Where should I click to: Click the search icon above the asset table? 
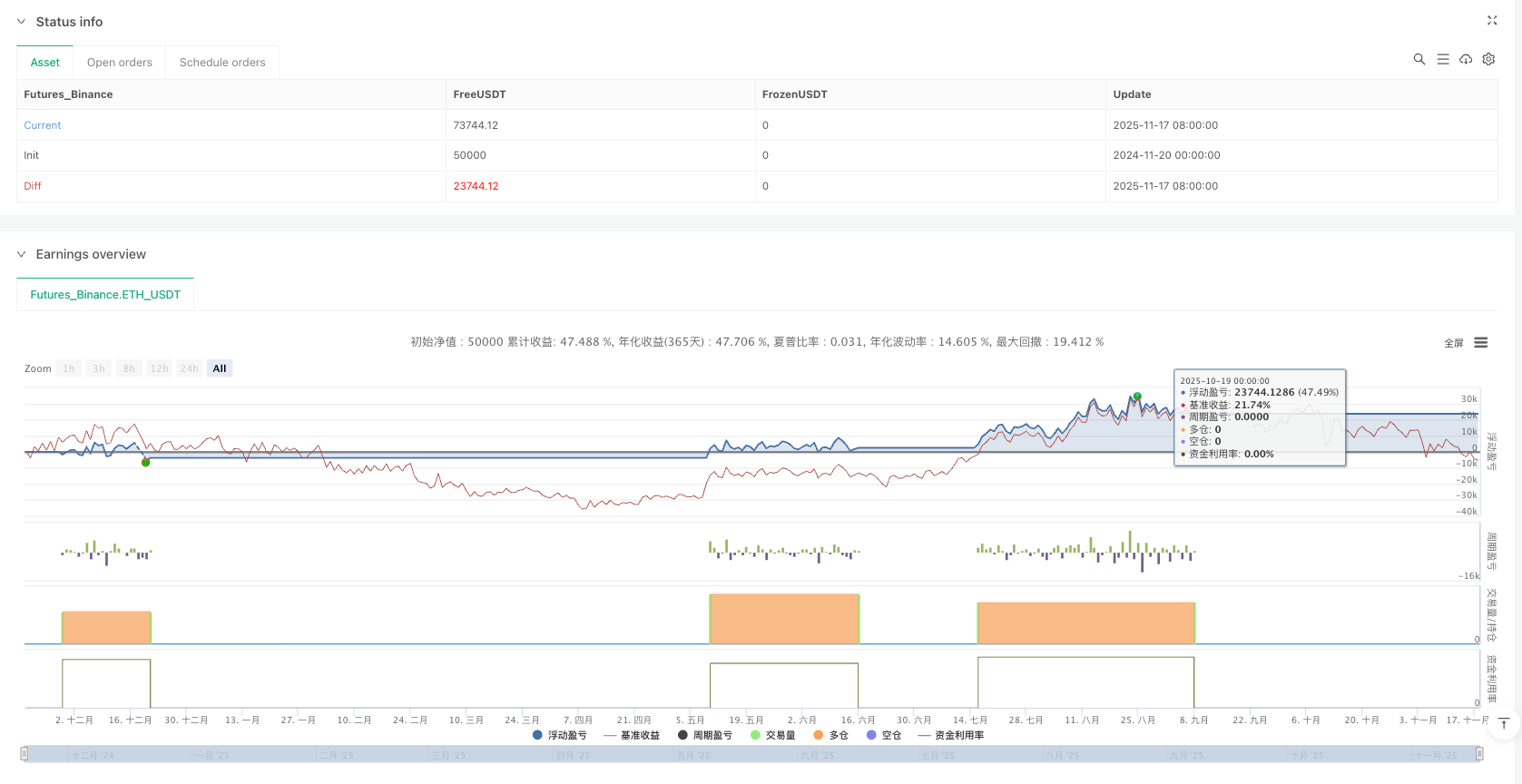[x=1419, y=59]
